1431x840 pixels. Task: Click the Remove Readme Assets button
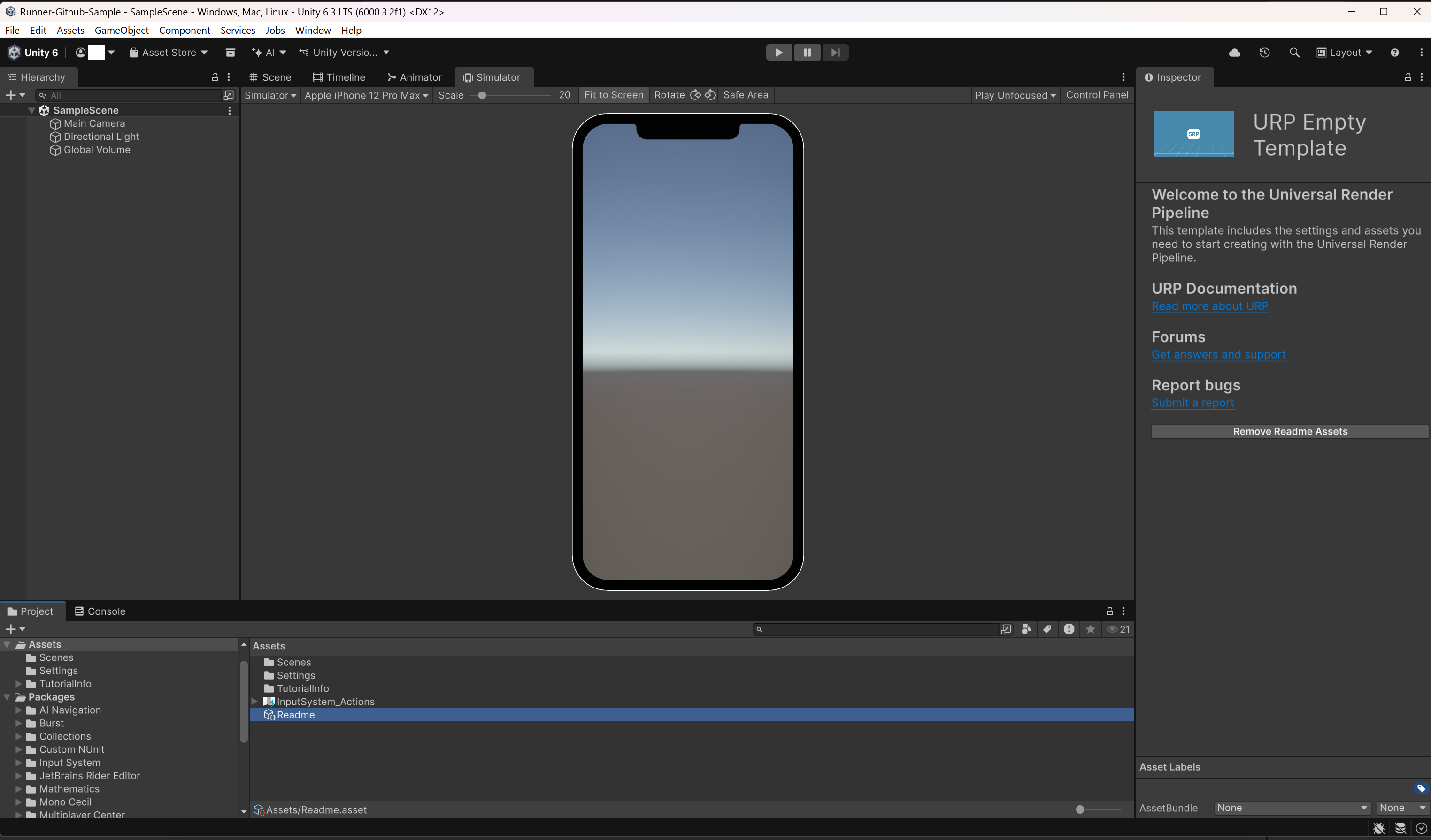[x=1289, y=431]
